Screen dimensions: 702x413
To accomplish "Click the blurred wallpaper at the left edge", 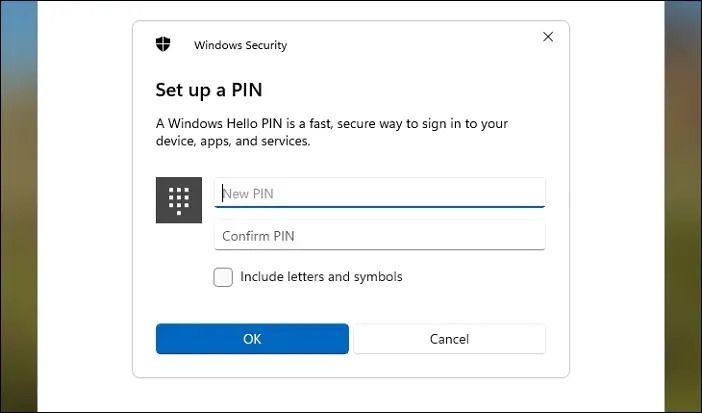I will pyautogui.click(x=17, y=200).
